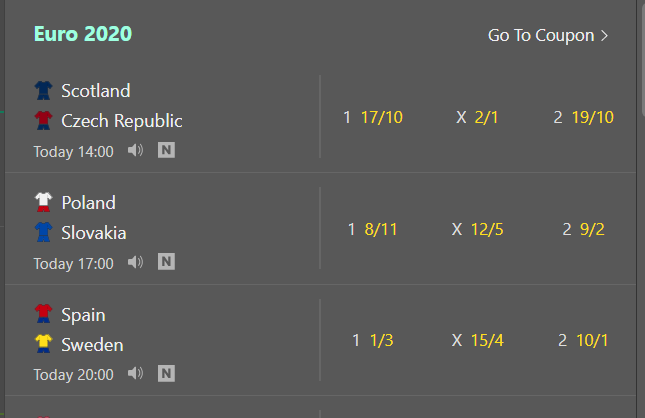Click the speaker icon next to Today 17:00
Viewport: 645px width, 418px height.
(135, 262)
